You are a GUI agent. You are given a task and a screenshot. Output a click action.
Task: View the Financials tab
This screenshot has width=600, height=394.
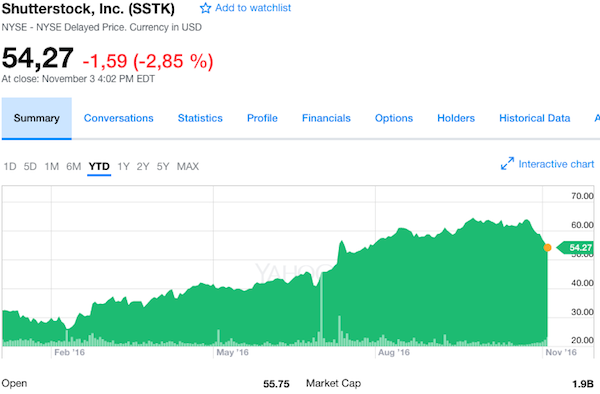tap(326, 118)
